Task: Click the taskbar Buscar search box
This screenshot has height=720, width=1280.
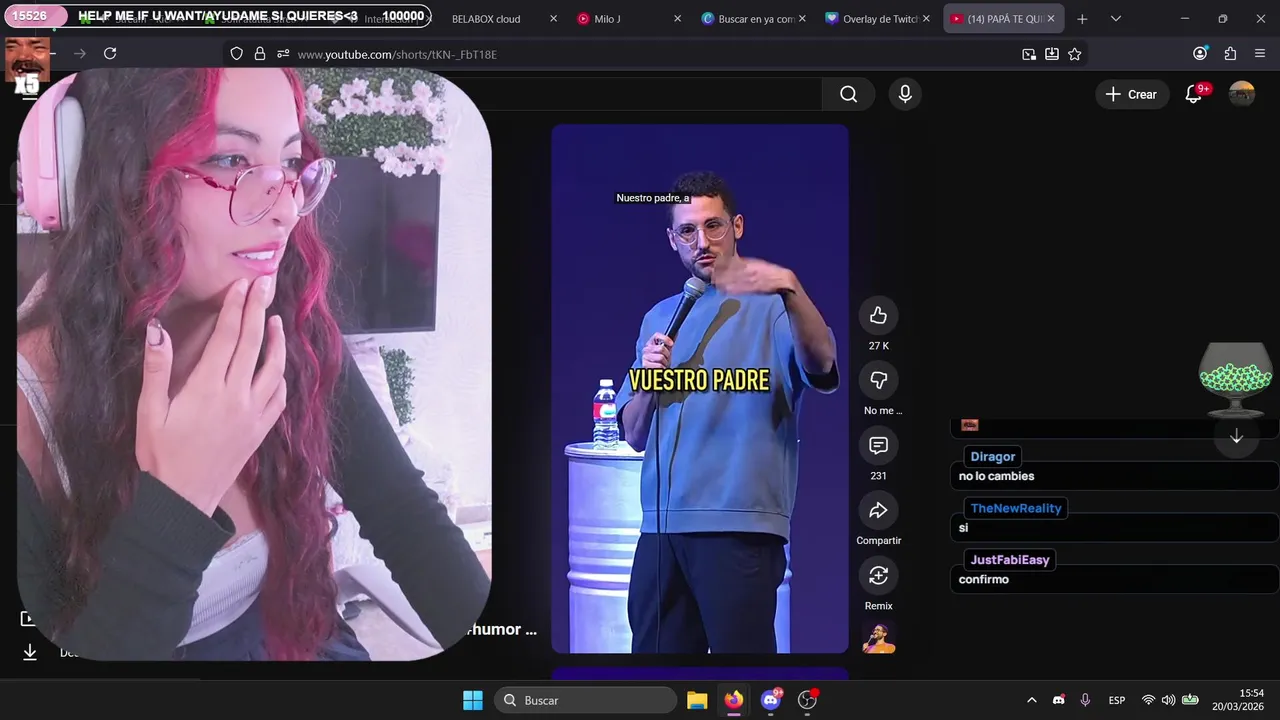Action: point(586,700)
